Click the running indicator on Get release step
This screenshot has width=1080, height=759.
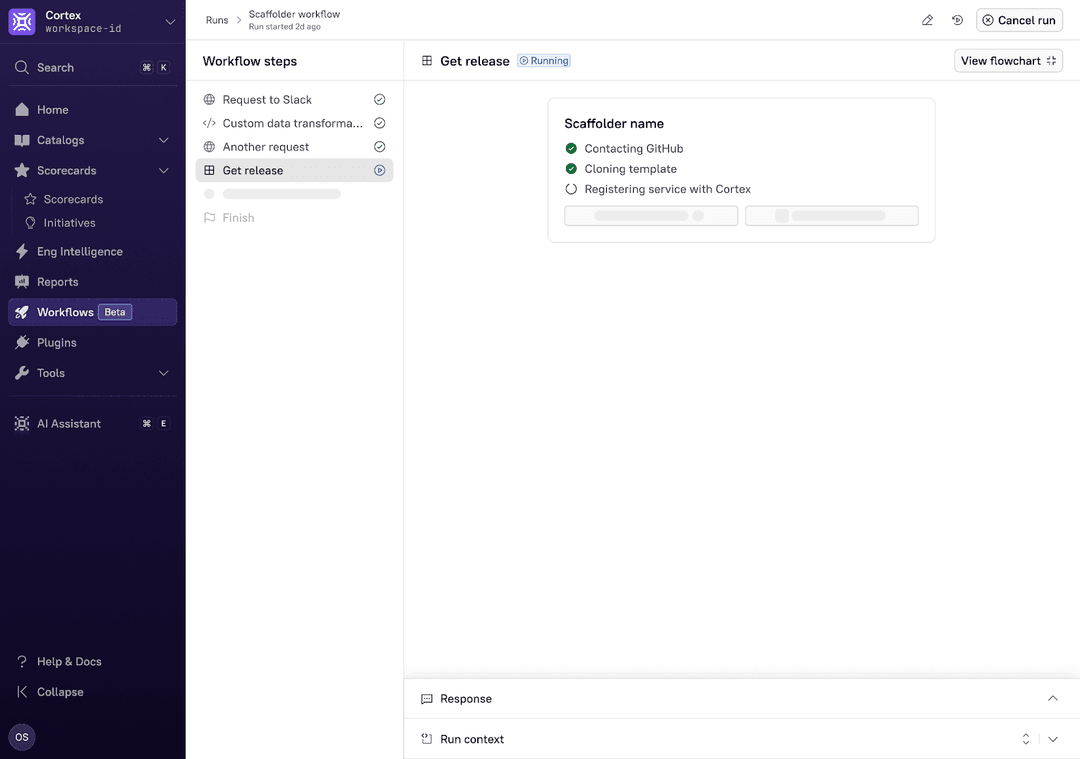(379, 170)
